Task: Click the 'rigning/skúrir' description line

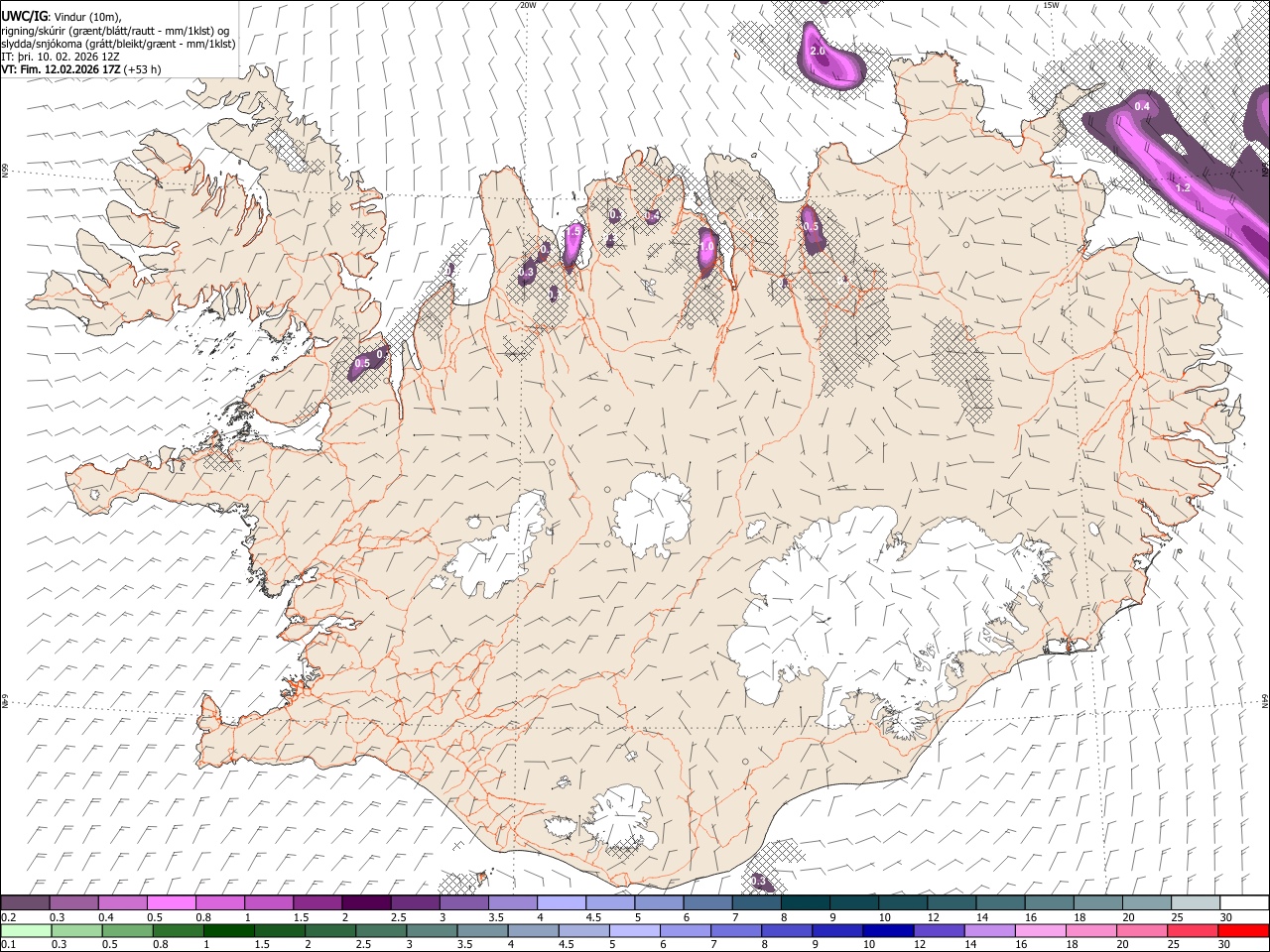Action: 117,30
